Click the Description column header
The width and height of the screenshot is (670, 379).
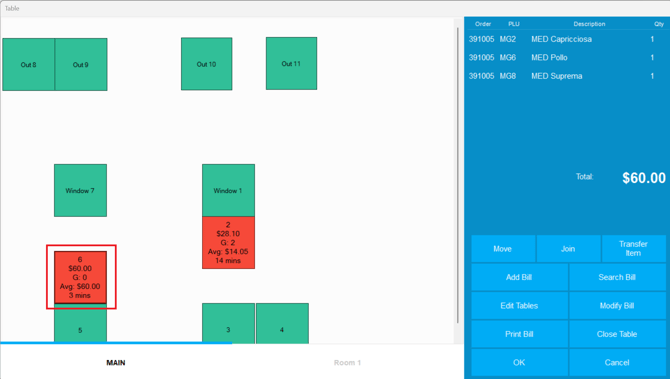click(x=589, y=24)
